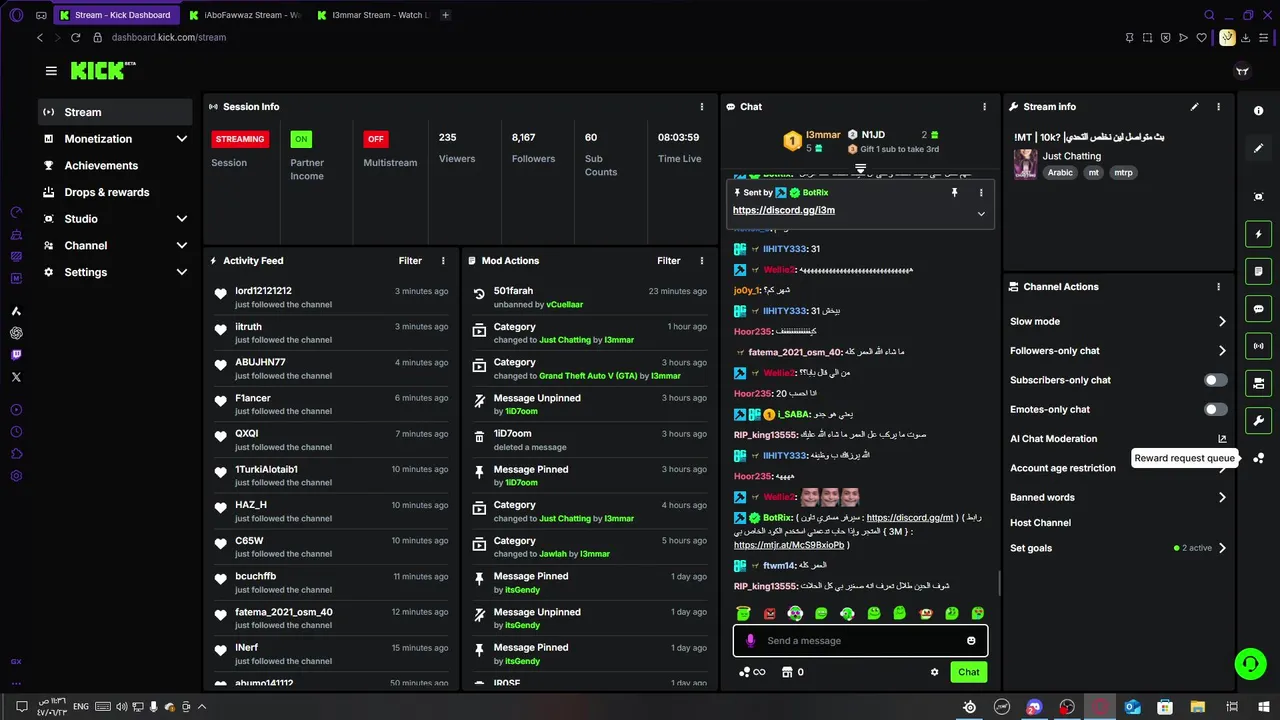Edit Stream info with pencil icon
The height and width of the screenshot is (720, 1280).
tap(1194, 107)
